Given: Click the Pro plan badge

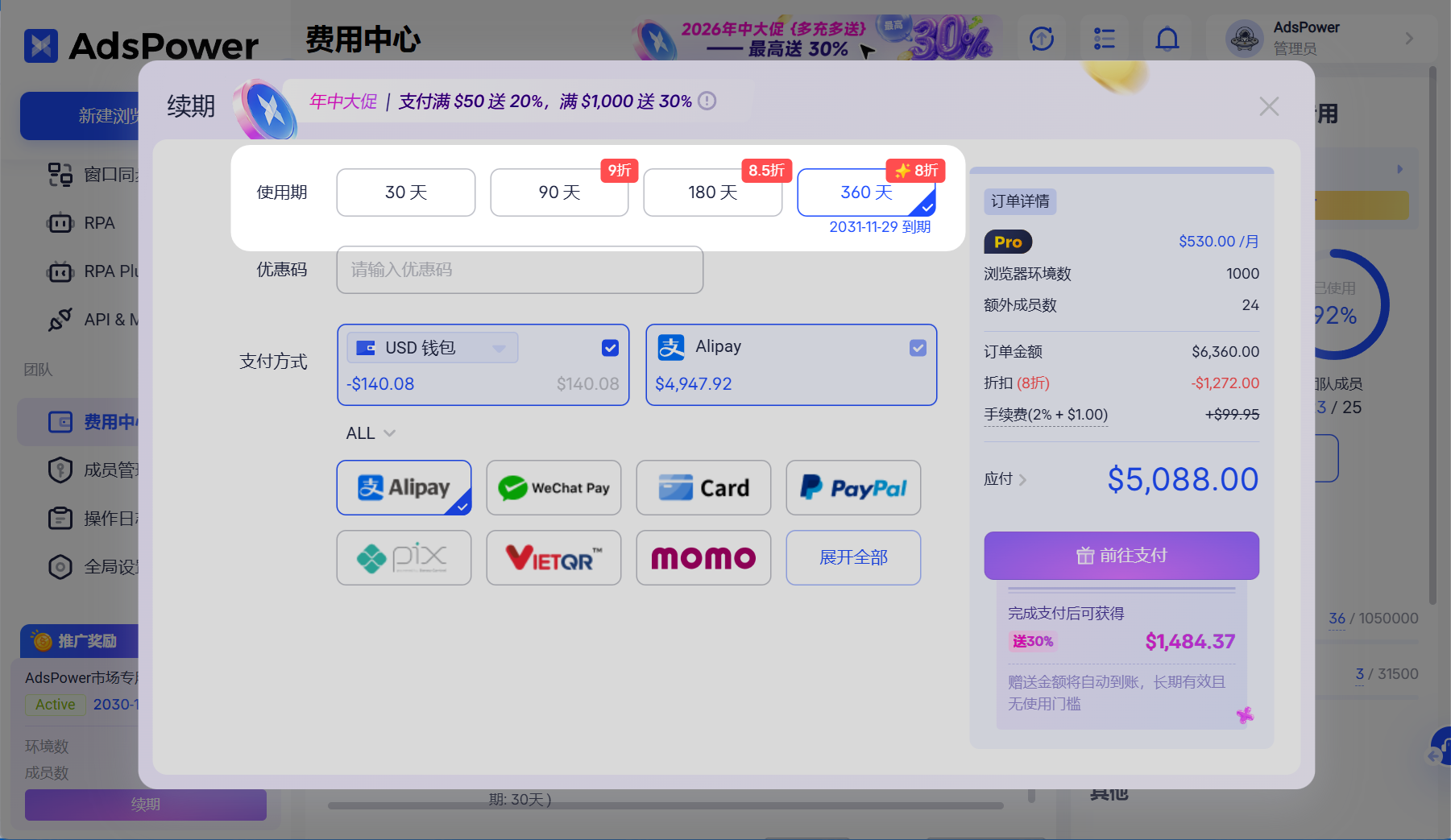Looking at the screenshot, I should click(x=1008, y=242).
